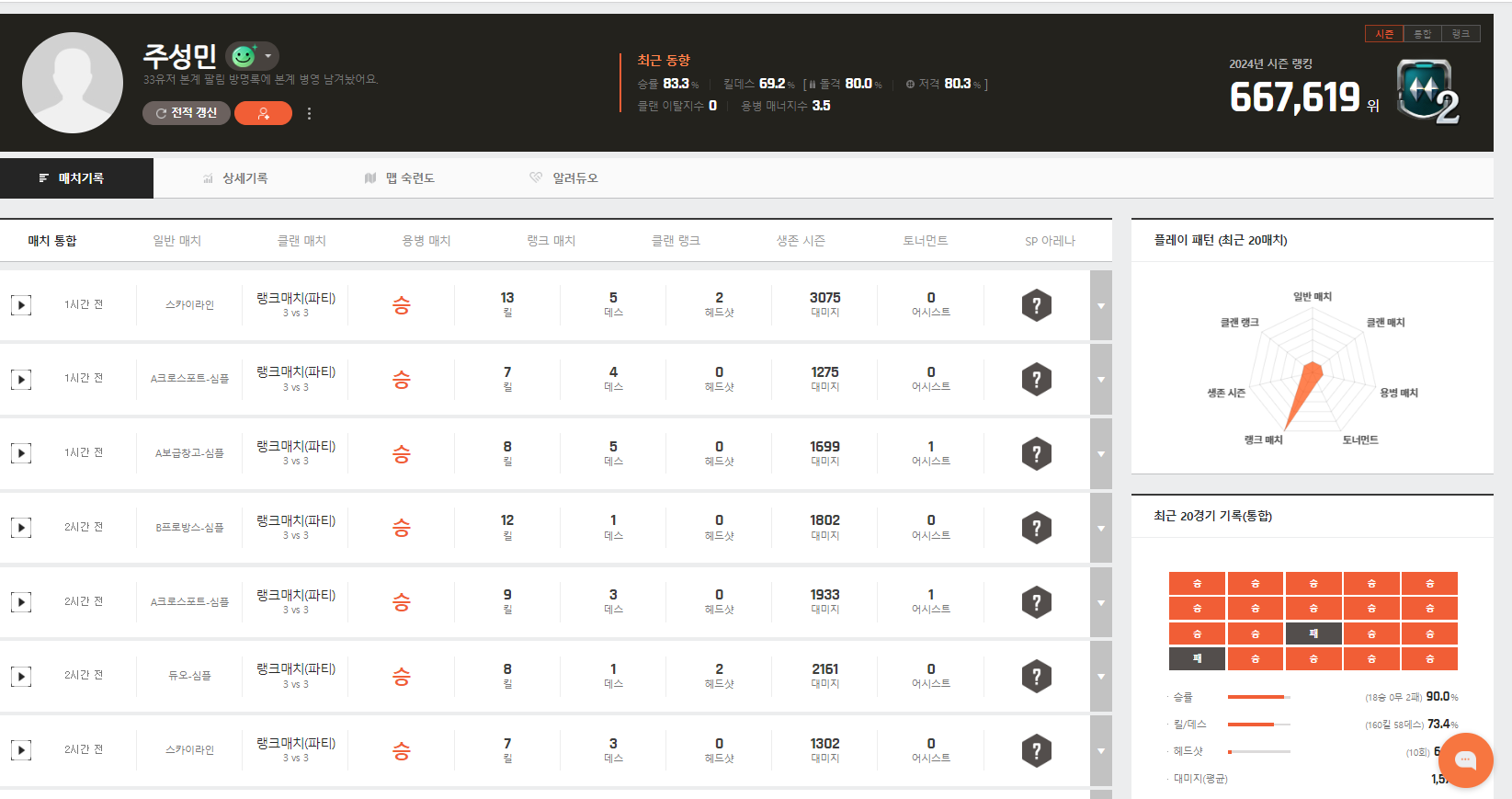
Task: Click the orange add-friend icon button
Action: point(263,113)
